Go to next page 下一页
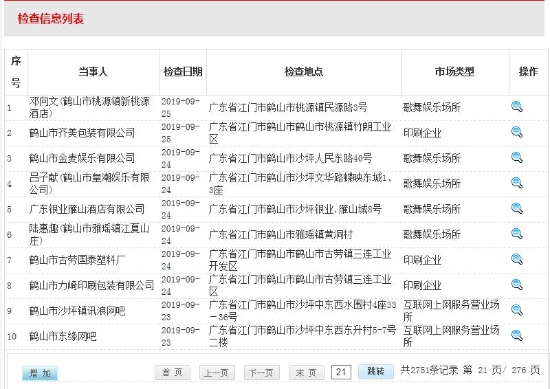 coord(262,372)
